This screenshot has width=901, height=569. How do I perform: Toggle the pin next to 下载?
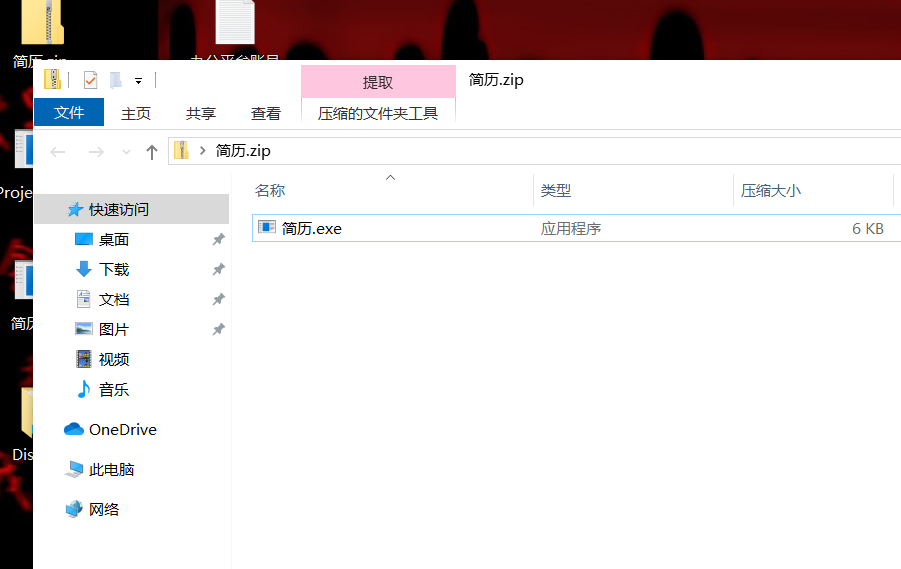click(x=219, y=270)
